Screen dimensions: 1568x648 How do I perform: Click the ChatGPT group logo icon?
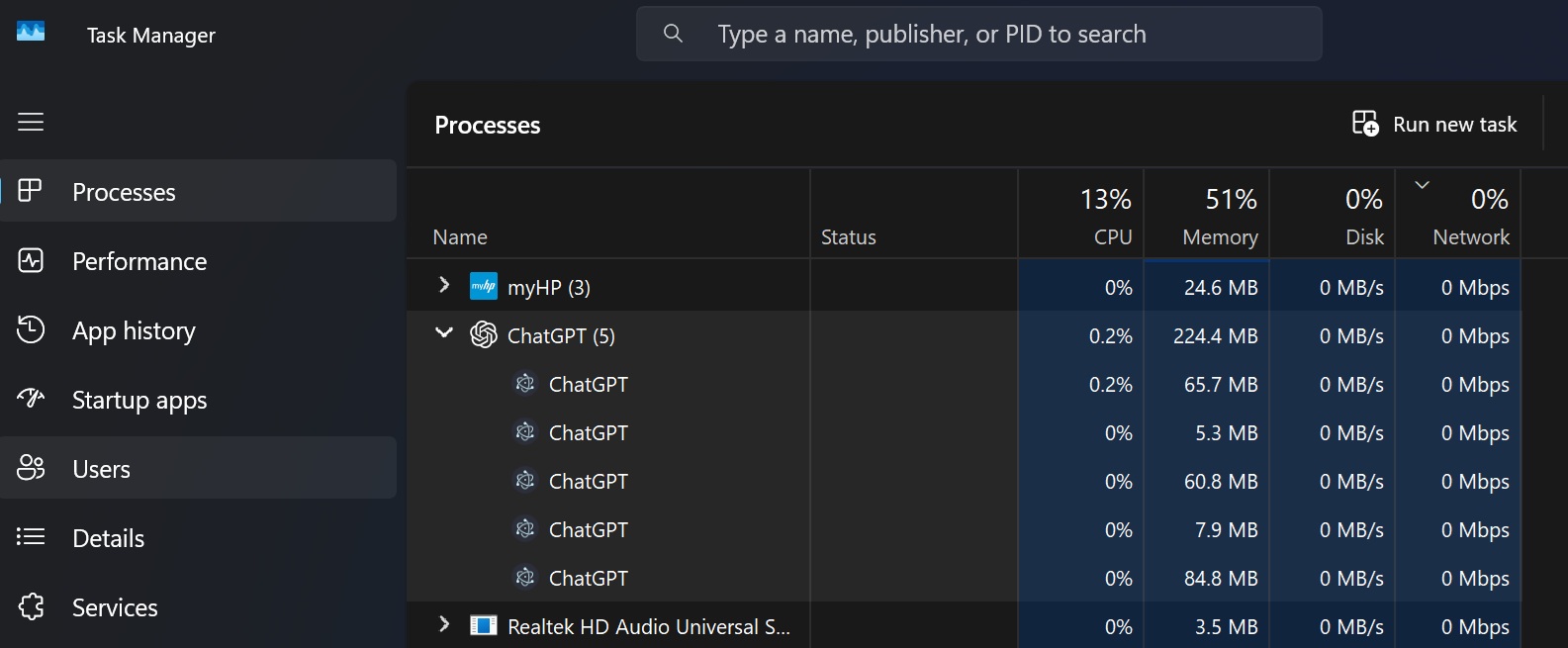coord(484,335)
